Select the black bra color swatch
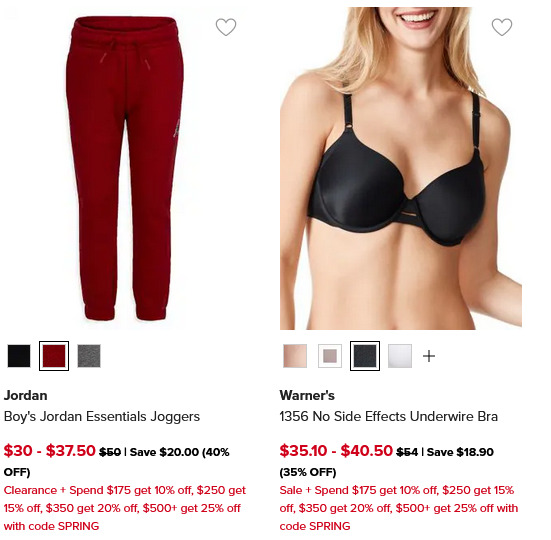Screen dimensions: 551x540 pyautogui.click(x=365, y=356)
